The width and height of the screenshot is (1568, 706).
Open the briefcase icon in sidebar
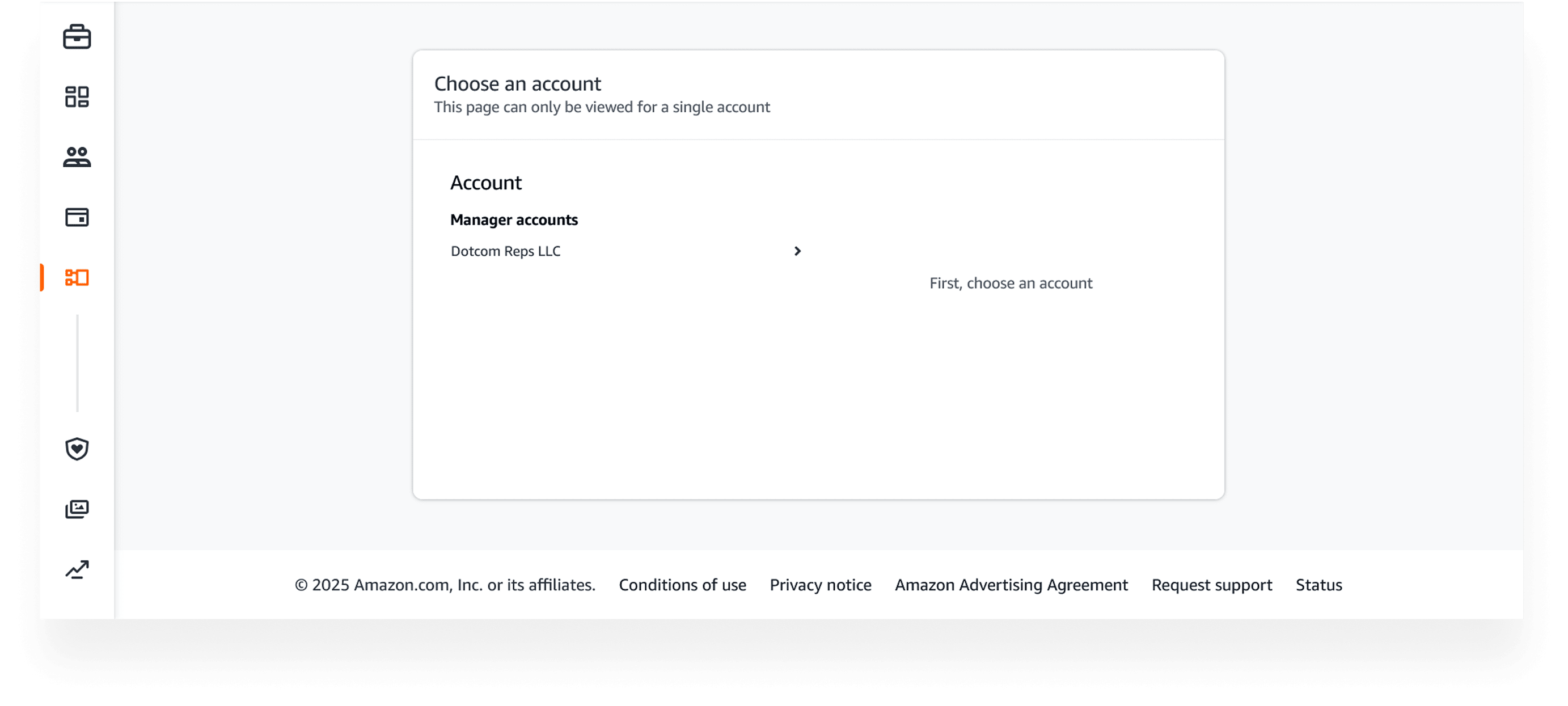[x=77, y=36]
